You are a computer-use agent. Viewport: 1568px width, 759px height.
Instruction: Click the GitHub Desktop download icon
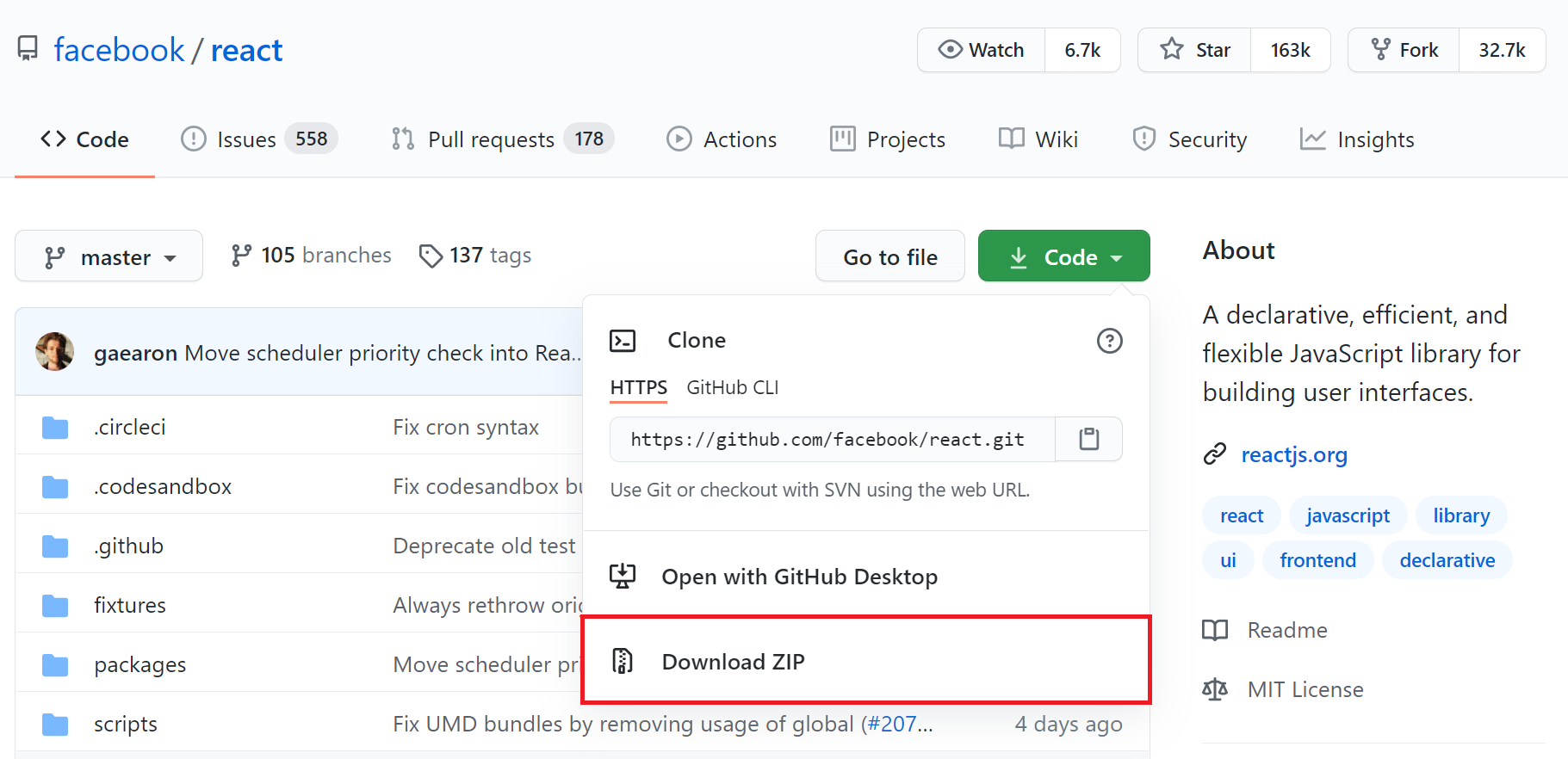[x=623, y=576]
